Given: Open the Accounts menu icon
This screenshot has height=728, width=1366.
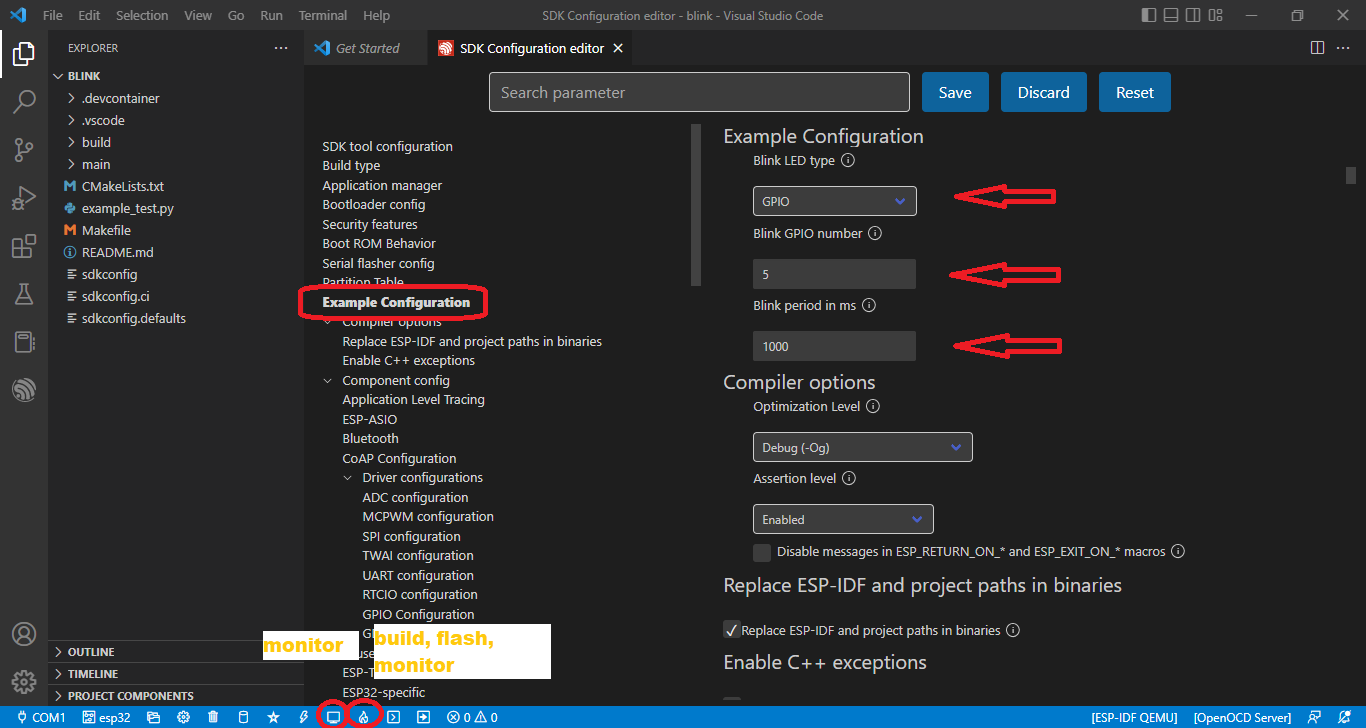Looking at the screenshot, I should 24,634.
